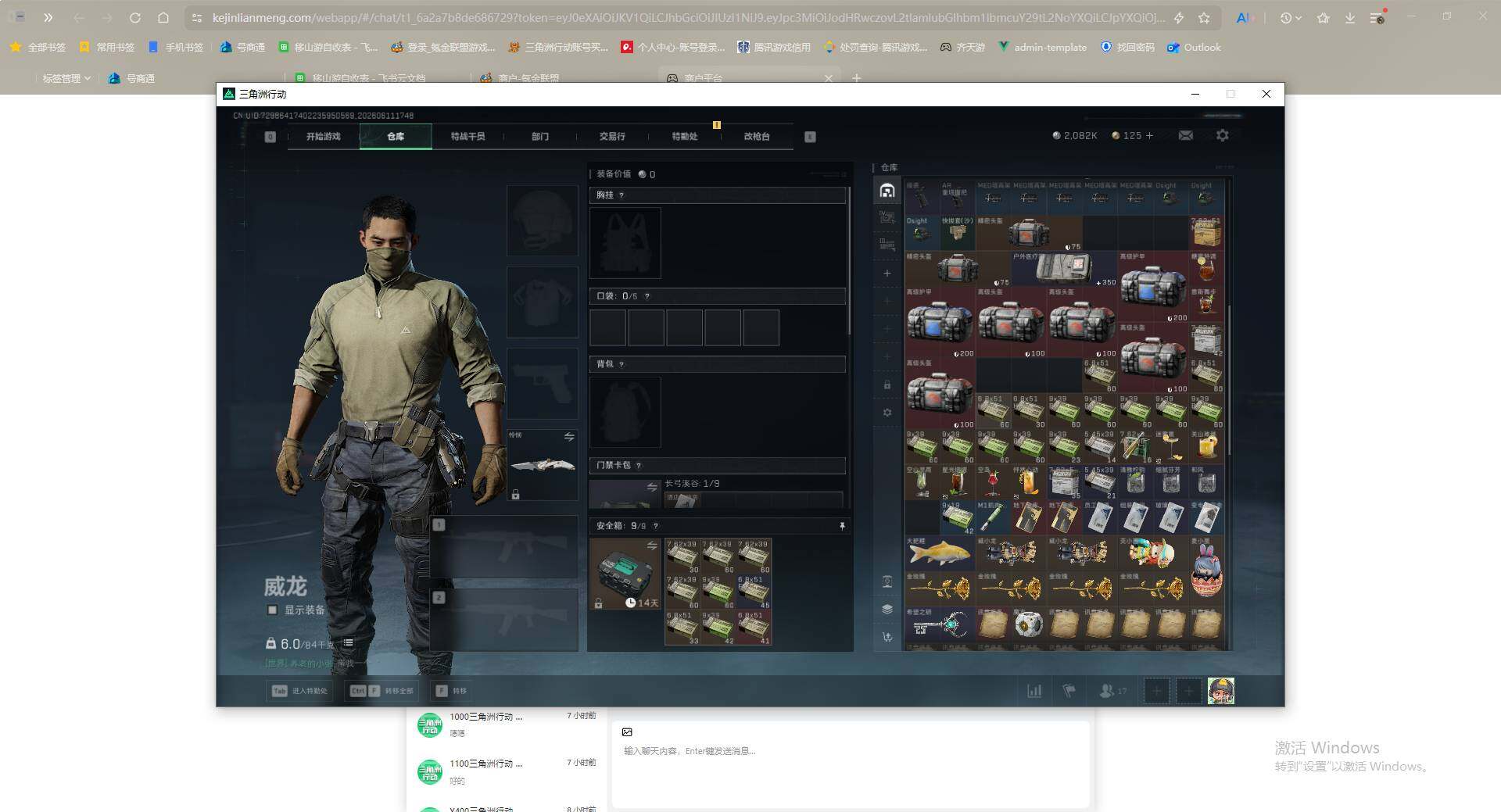The height and width of the screenshot is (812, 1501).
Task: Switch to the 特战干员 tab
Action: pyautogui.click(x=467, y=137)
